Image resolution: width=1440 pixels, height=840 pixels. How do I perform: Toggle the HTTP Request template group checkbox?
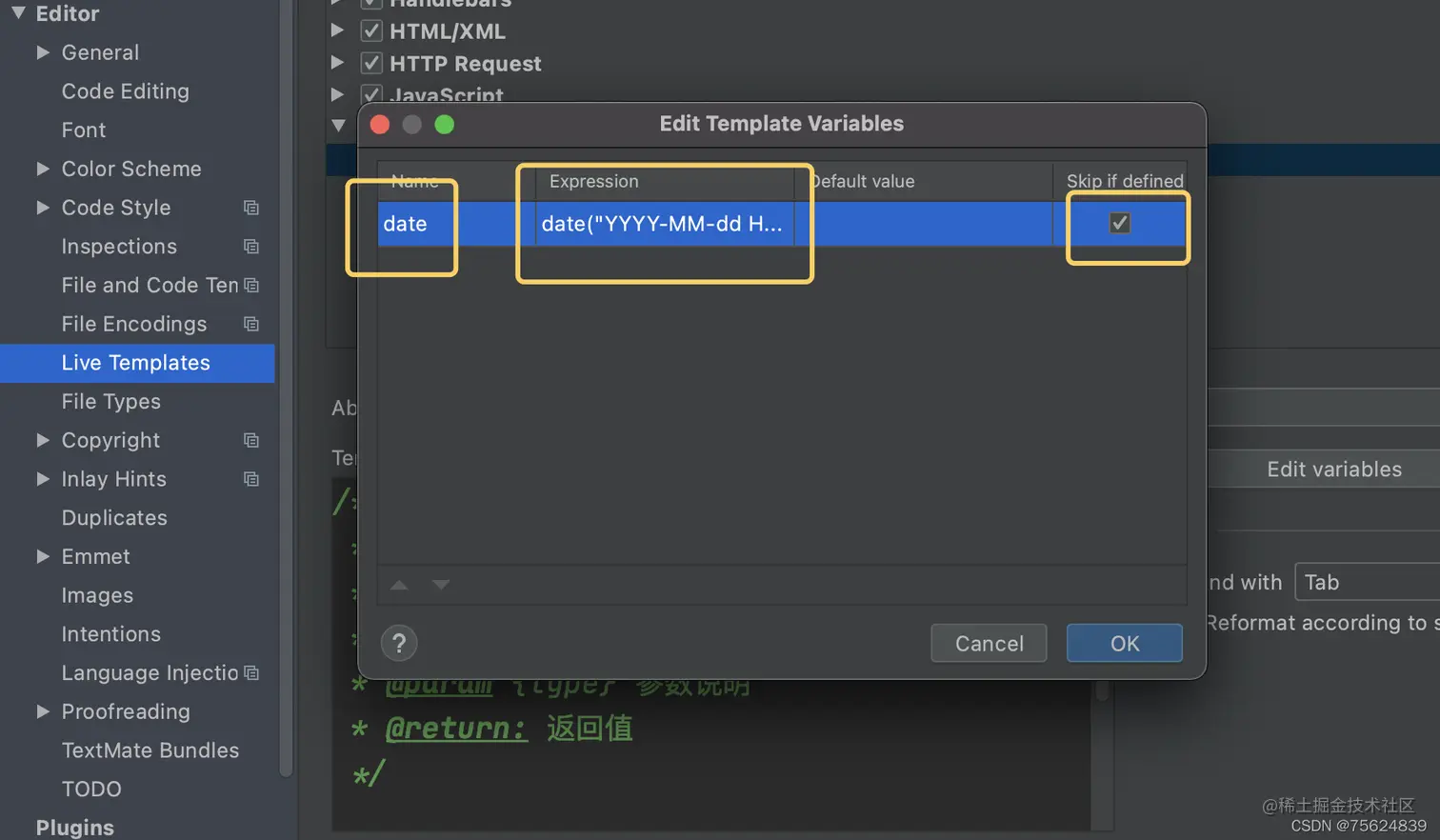coord(371,64)
